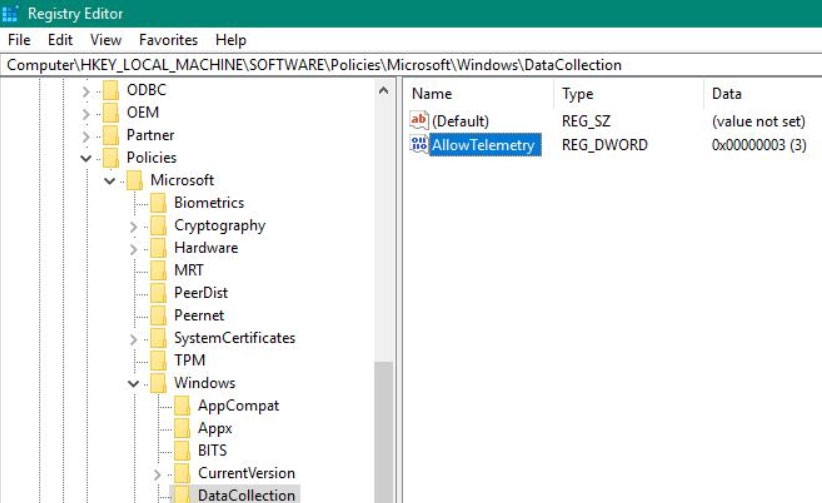
Task: Select the AppCompat tree label
Action: [x=239, y=405]
